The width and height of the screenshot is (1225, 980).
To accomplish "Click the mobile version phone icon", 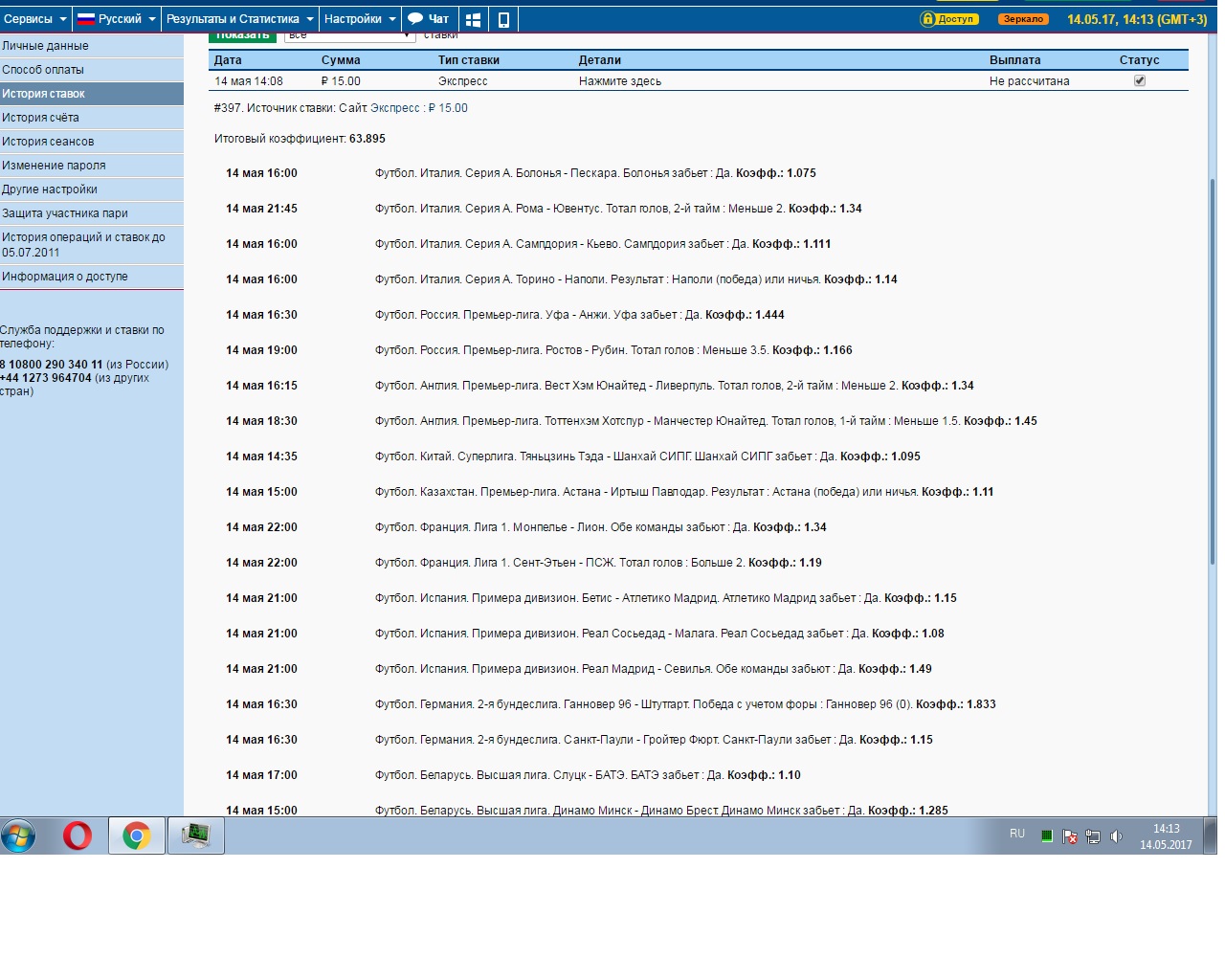I will click(503, 19).
